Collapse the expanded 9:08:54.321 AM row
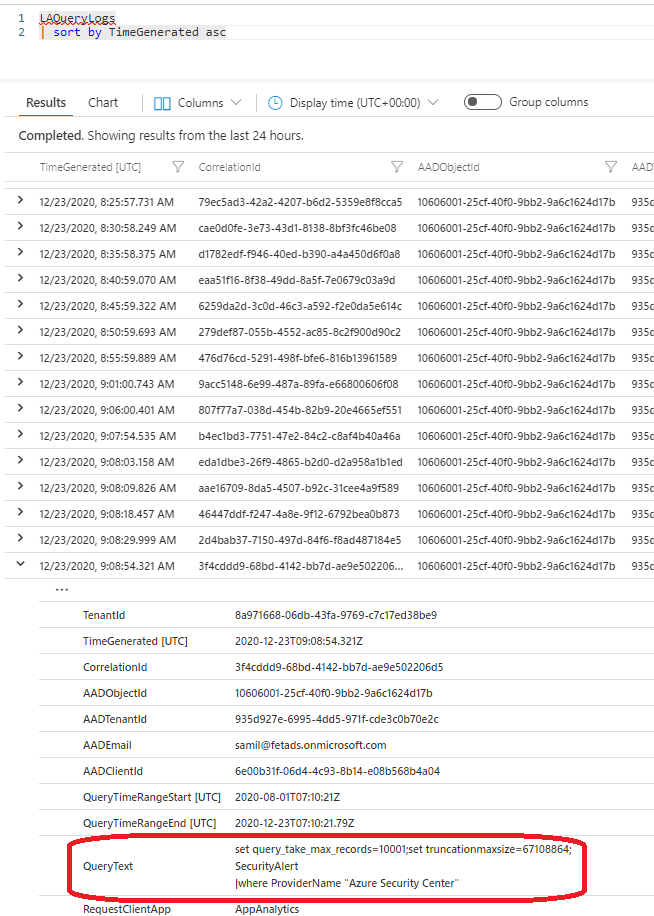The width and height of the screenshot is (654, 916). [21, 564]
